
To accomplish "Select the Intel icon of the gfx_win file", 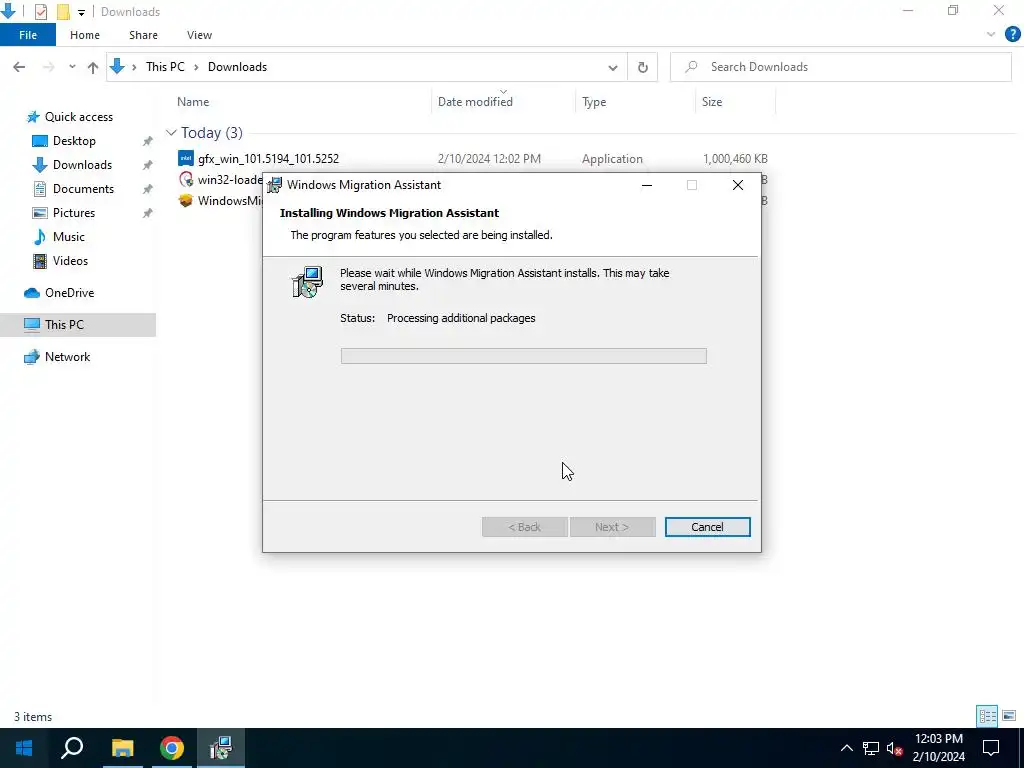I will (186, 158).
